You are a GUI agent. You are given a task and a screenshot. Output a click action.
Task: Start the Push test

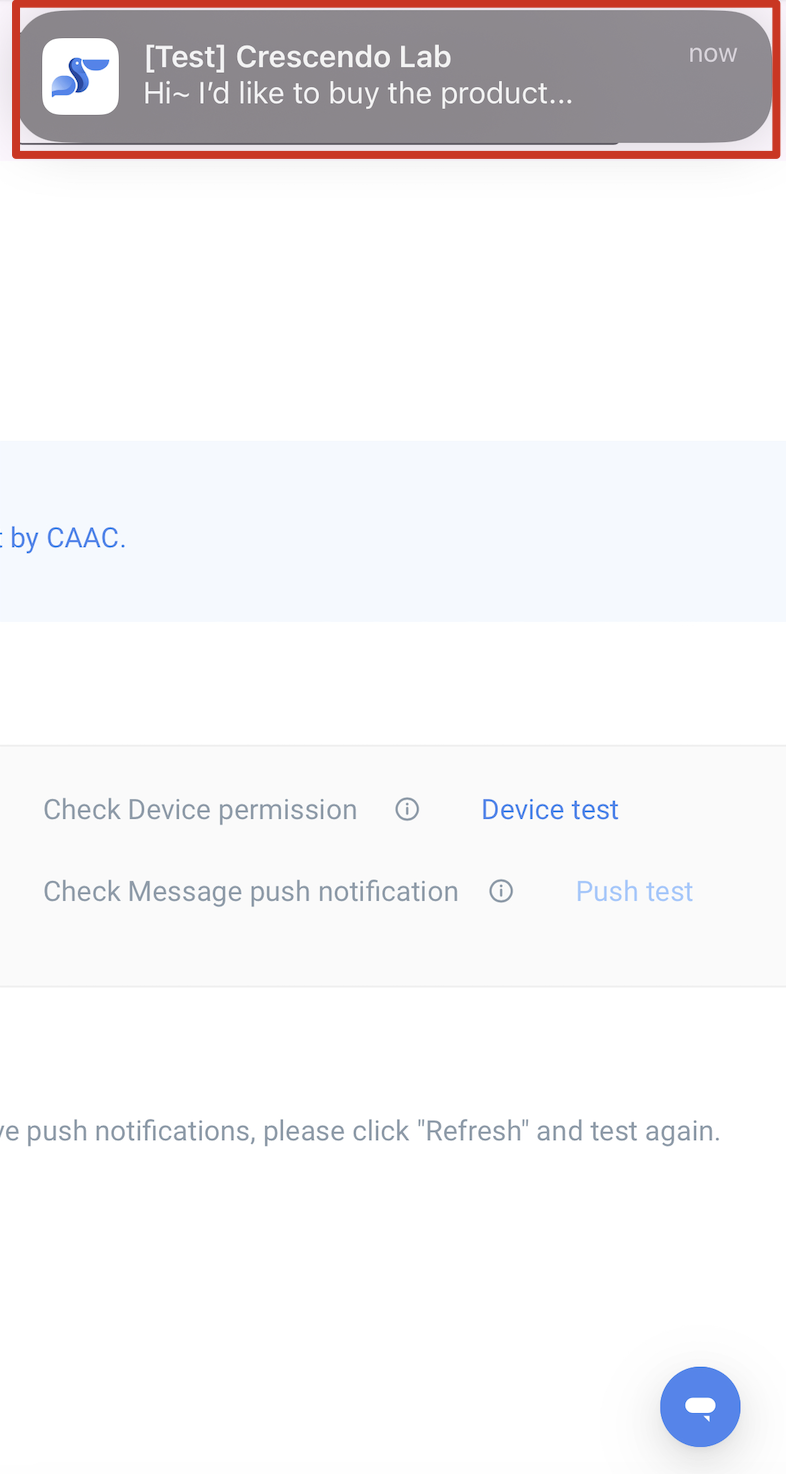[x=634, y=891]
